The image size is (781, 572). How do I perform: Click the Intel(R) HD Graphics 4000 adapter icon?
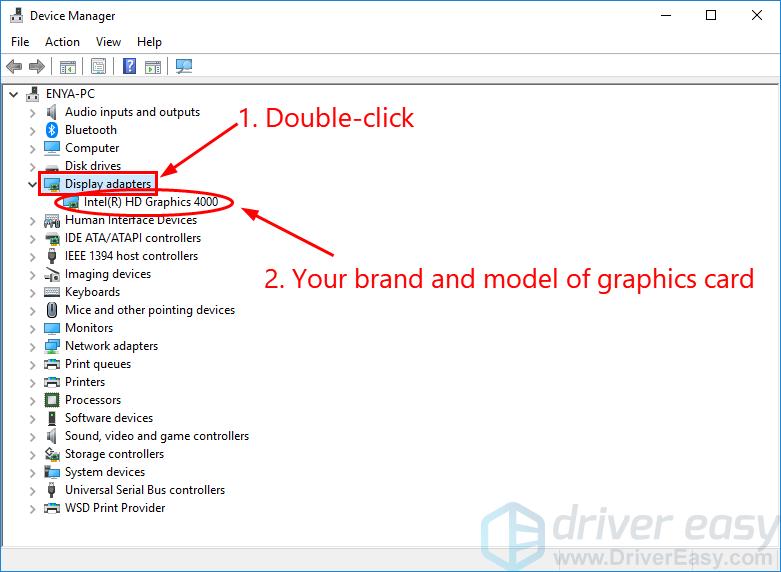point(71,202)
